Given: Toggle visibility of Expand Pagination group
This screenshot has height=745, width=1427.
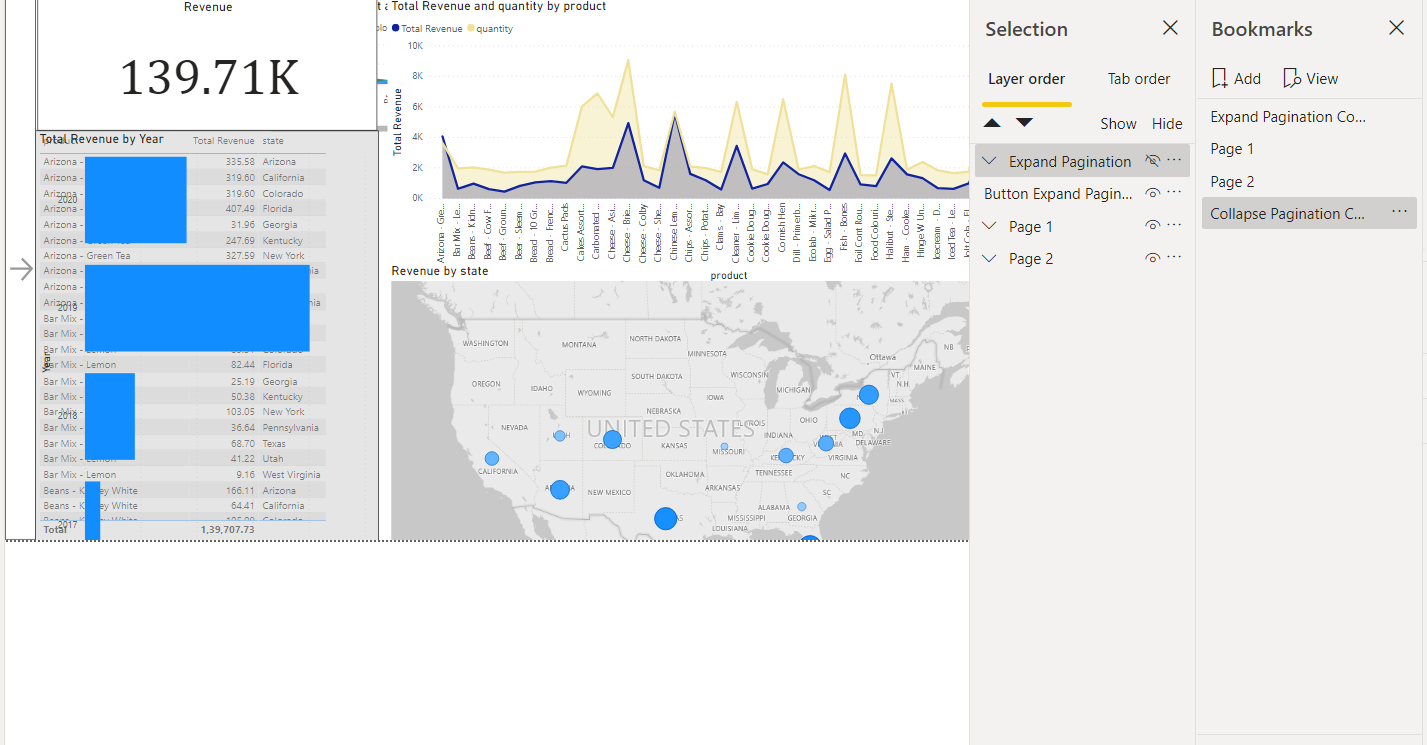Looking at the screenshot, I should pos(1152,161).
